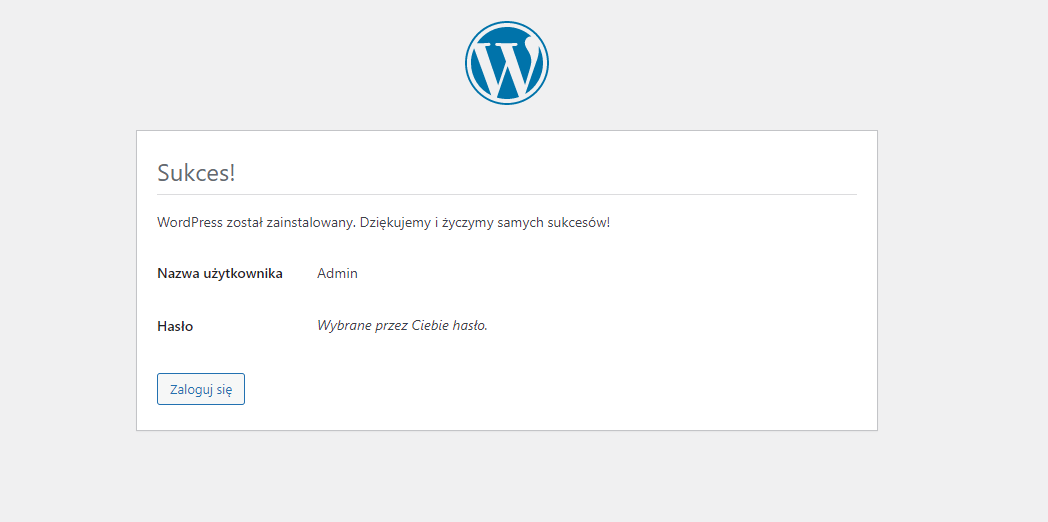Image resolution: width=1048 pixels, height=522 pixels.
Task: Click the Sukces! heading
Action: tap(196, 172)
